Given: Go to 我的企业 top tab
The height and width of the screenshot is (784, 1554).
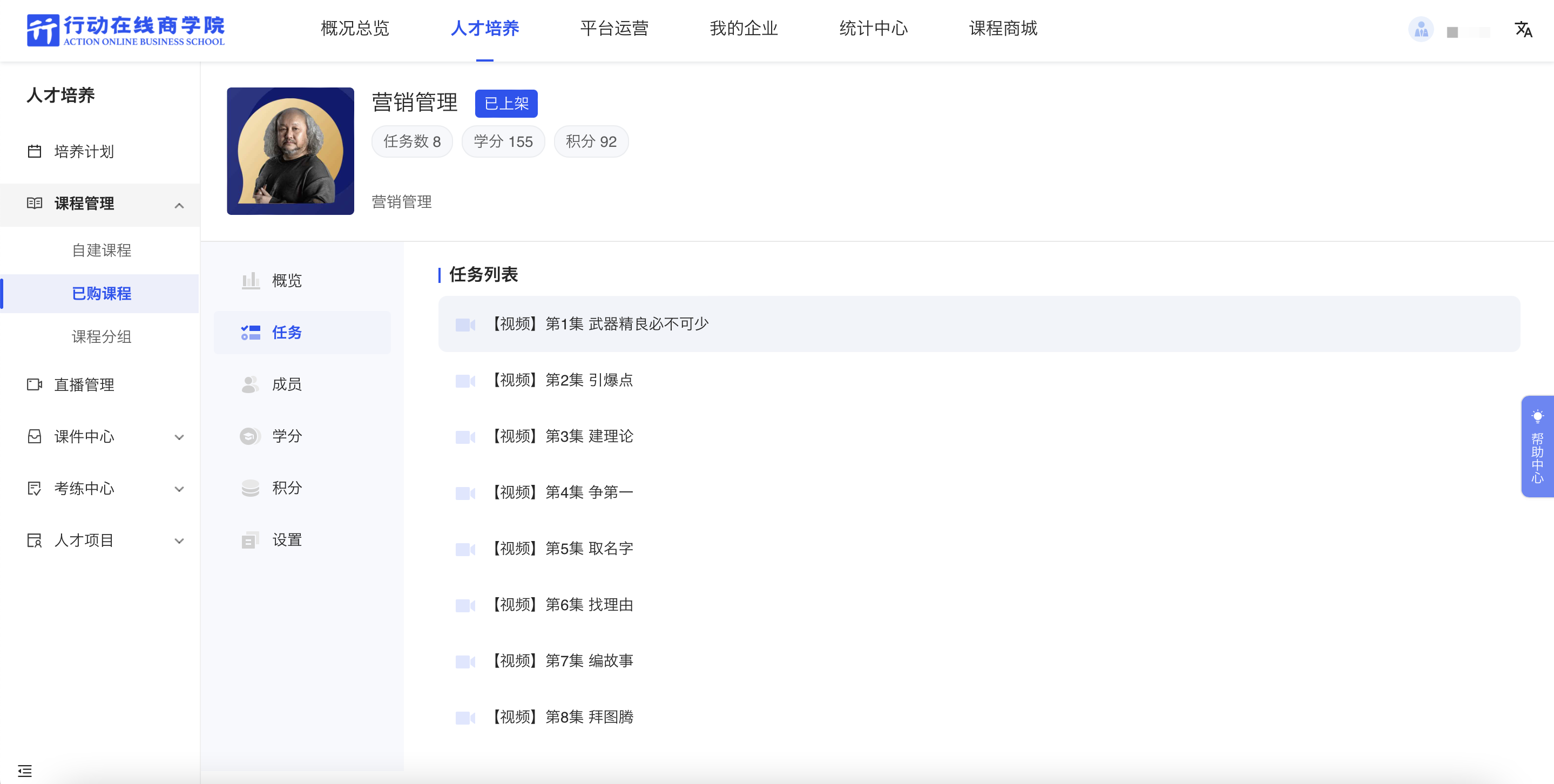Looking at the screenshot, I should click(x=744, y=28).
